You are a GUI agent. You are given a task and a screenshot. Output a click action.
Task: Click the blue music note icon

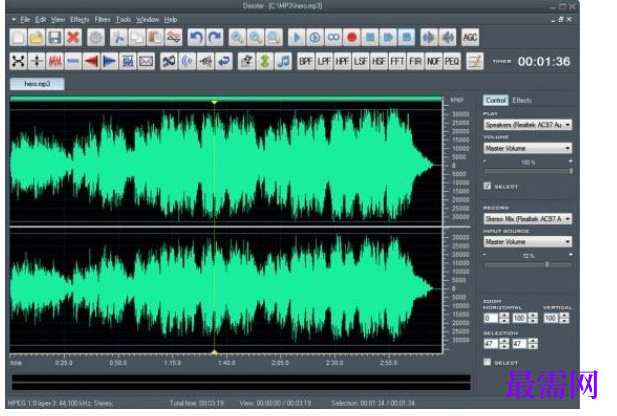[x=283, y=61]
